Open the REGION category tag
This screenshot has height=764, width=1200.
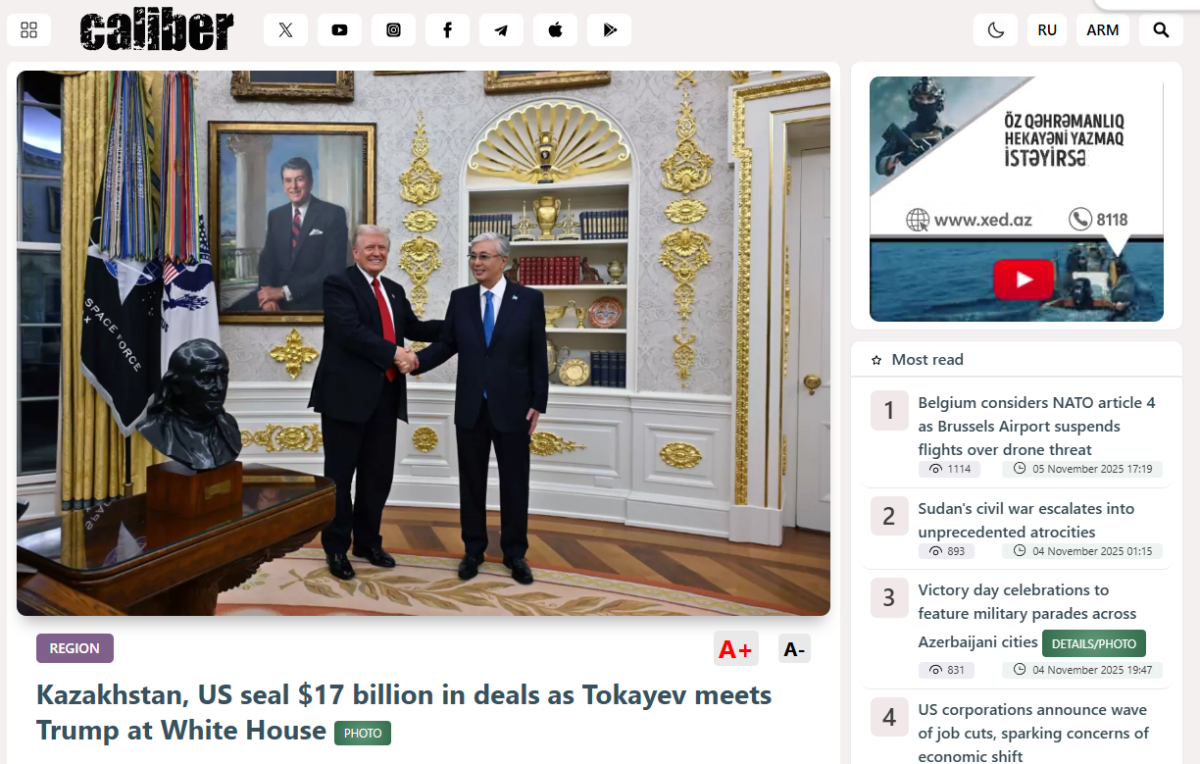[x=75, y=648]
